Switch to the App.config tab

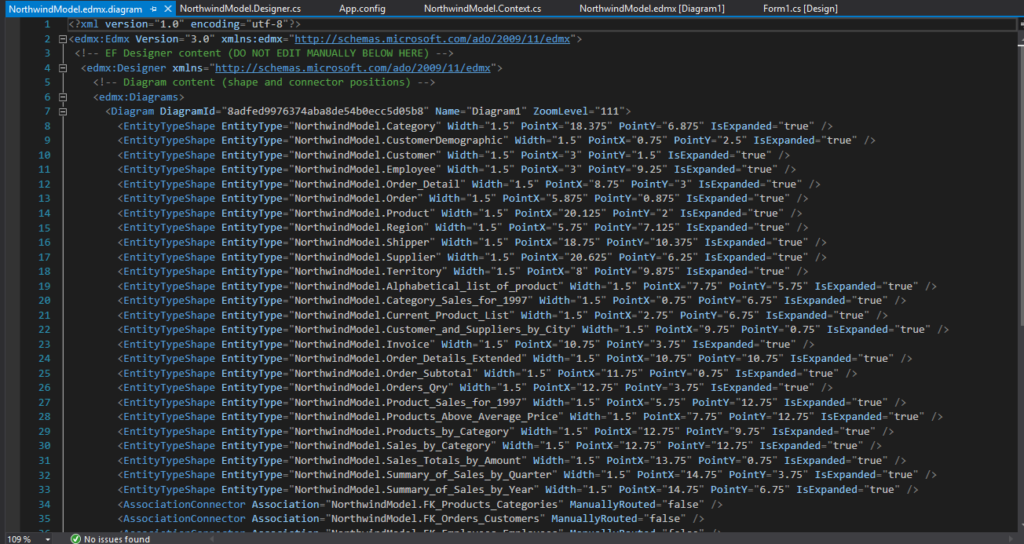[x=362, y=8]
